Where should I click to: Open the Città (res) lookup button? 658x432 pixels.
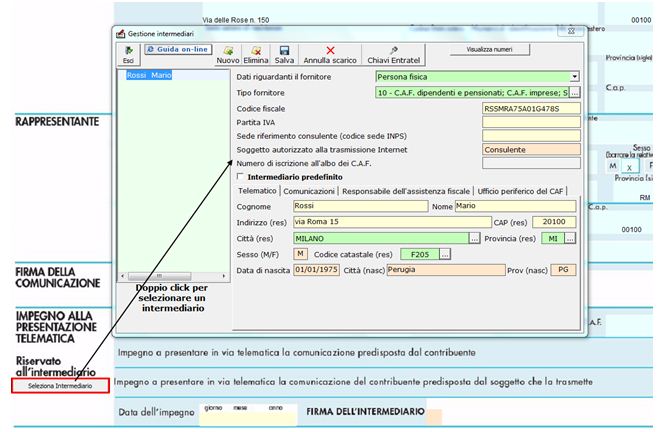tap(474, 238)
